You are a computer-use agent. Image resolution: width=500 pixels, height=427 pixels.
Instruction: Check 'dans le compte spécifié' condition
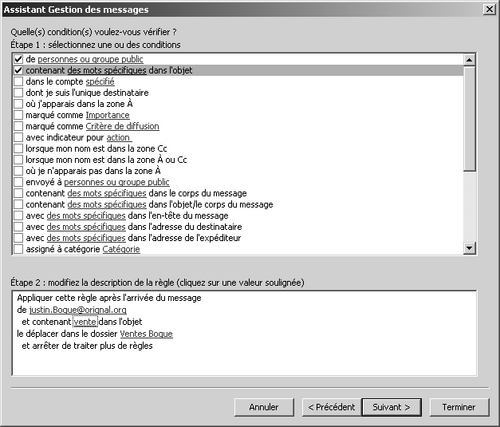click(x=18, y=82)
